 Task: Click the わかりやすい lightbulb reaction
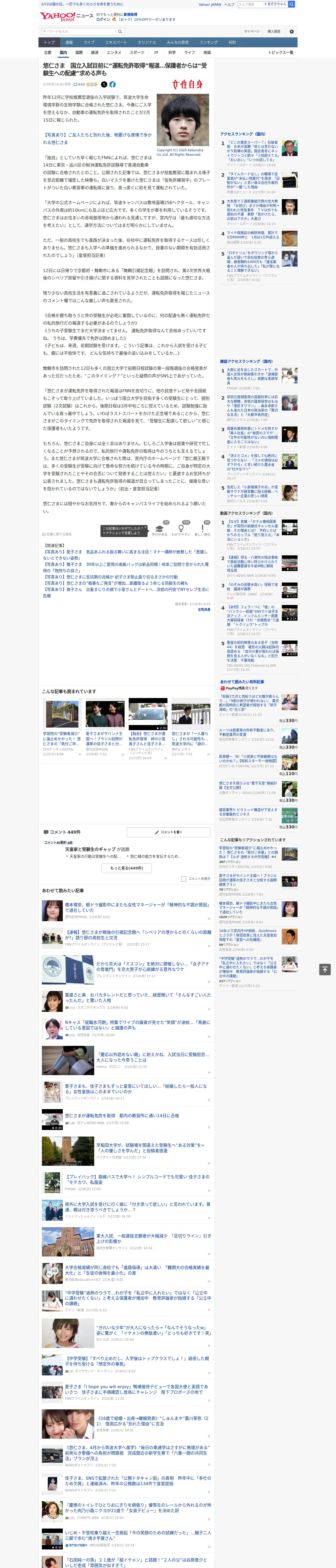[x=181, y=528]
